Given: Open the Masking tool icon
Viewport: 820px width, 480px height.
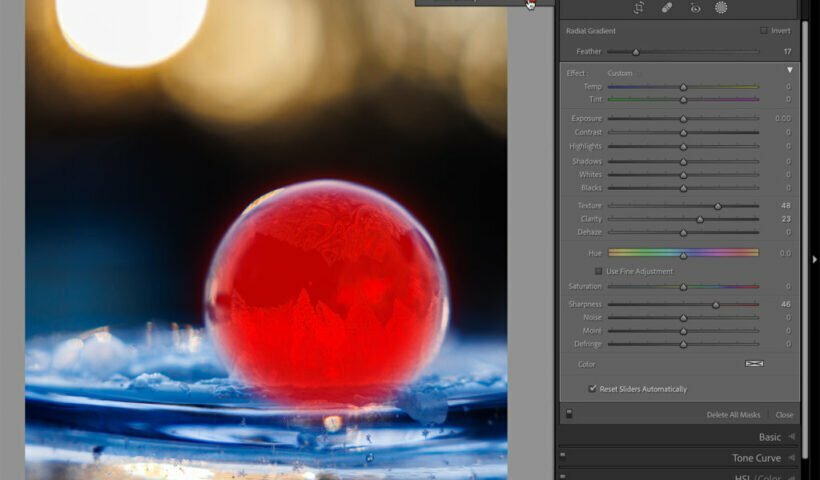Looking at the screenshot, I should 721,8.
